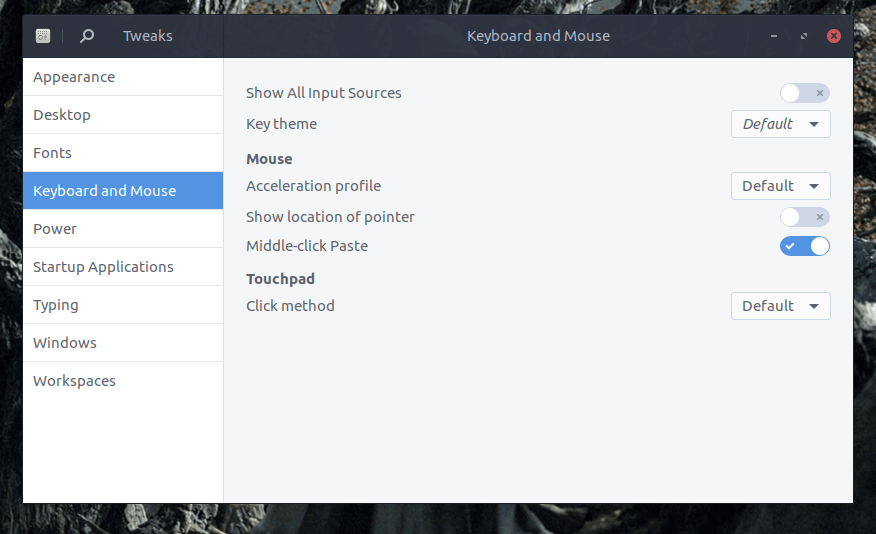Go to Workspaces settings
The height and width of the screenshot is (534, 876).
(123, 381)
